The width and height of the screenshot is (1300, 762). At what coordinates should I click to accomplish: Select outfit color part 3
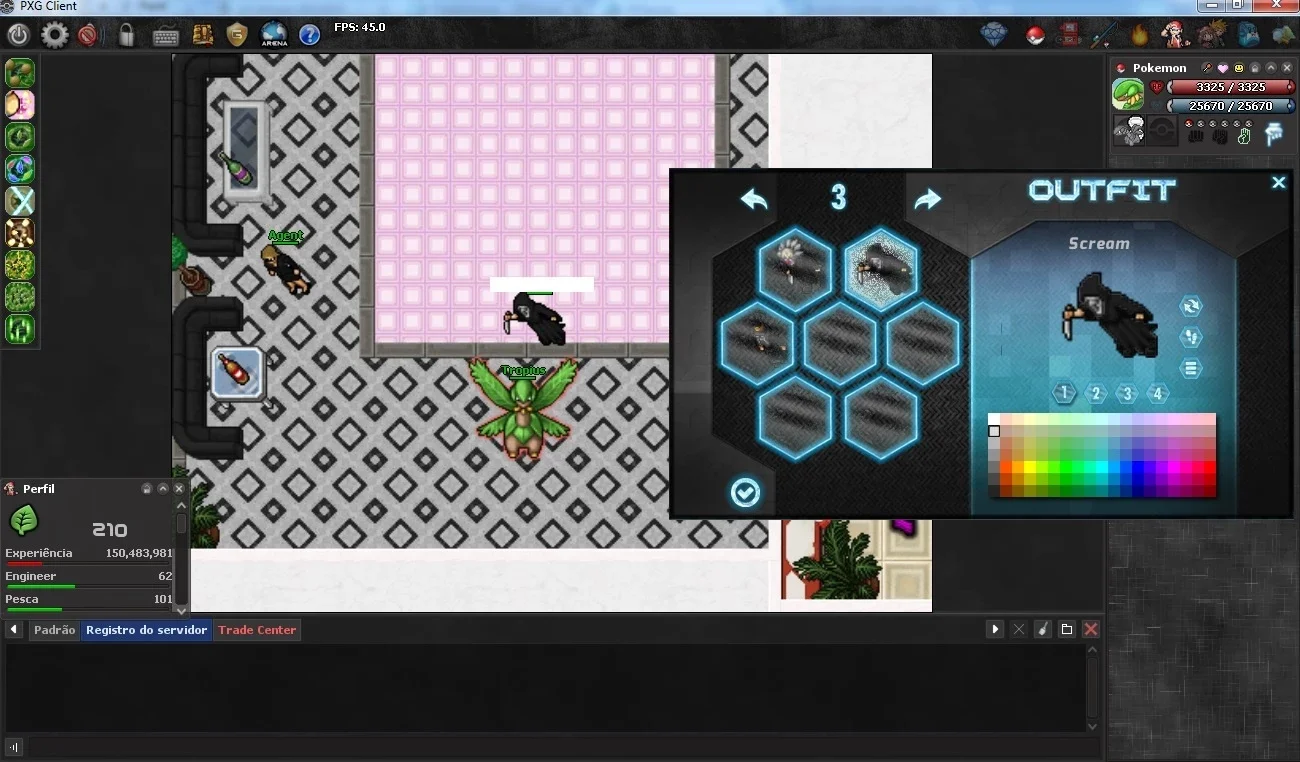point(1127,393)
